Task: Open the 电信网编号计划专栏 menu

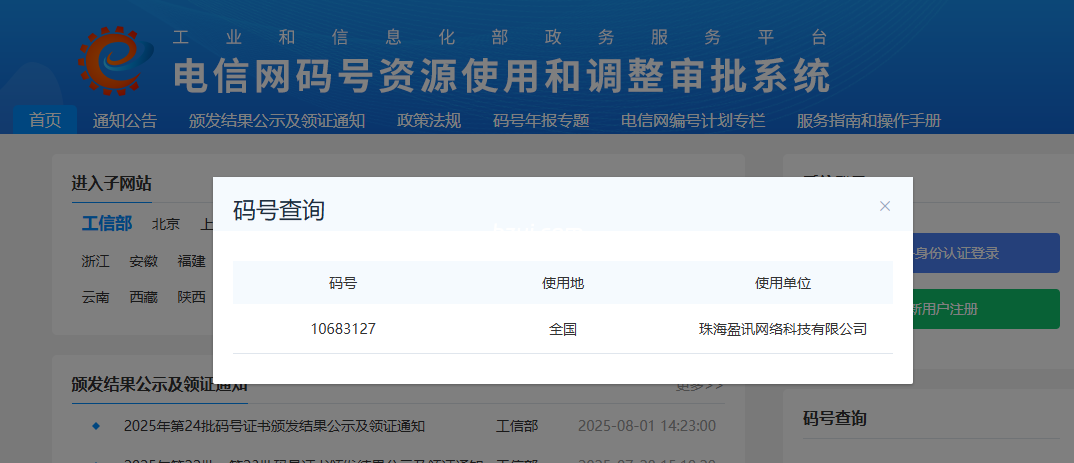Action: [x=693, y=121]
